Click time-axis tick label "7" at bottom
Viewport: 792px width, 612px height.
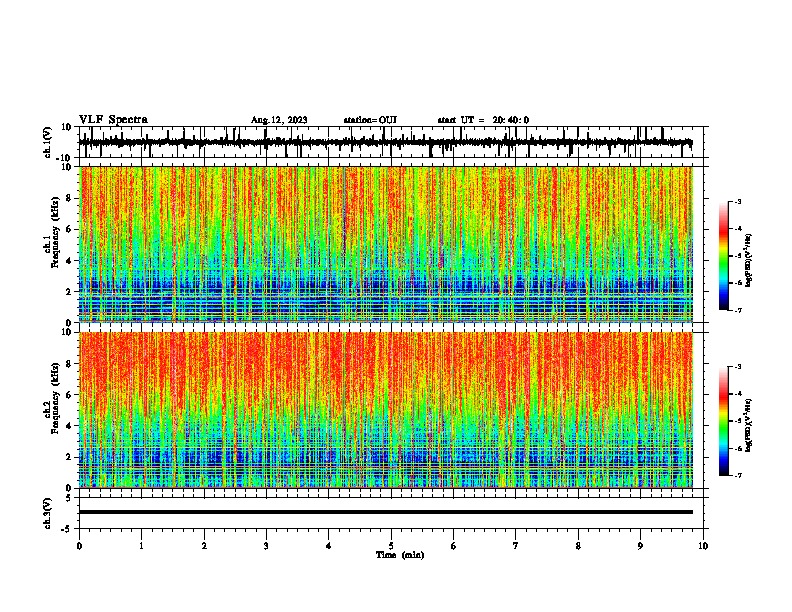(516, 546)
